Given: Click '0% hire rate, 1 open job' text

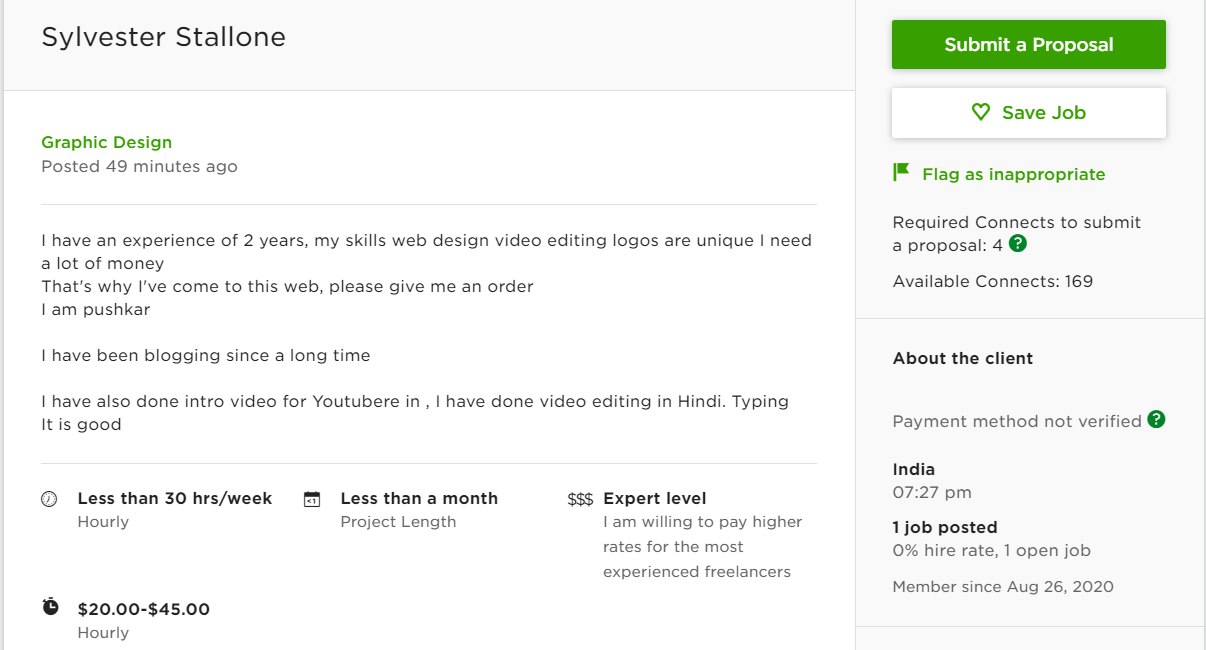Looking at the screenshot, I should pyautogui.click(x=992, y=550).
